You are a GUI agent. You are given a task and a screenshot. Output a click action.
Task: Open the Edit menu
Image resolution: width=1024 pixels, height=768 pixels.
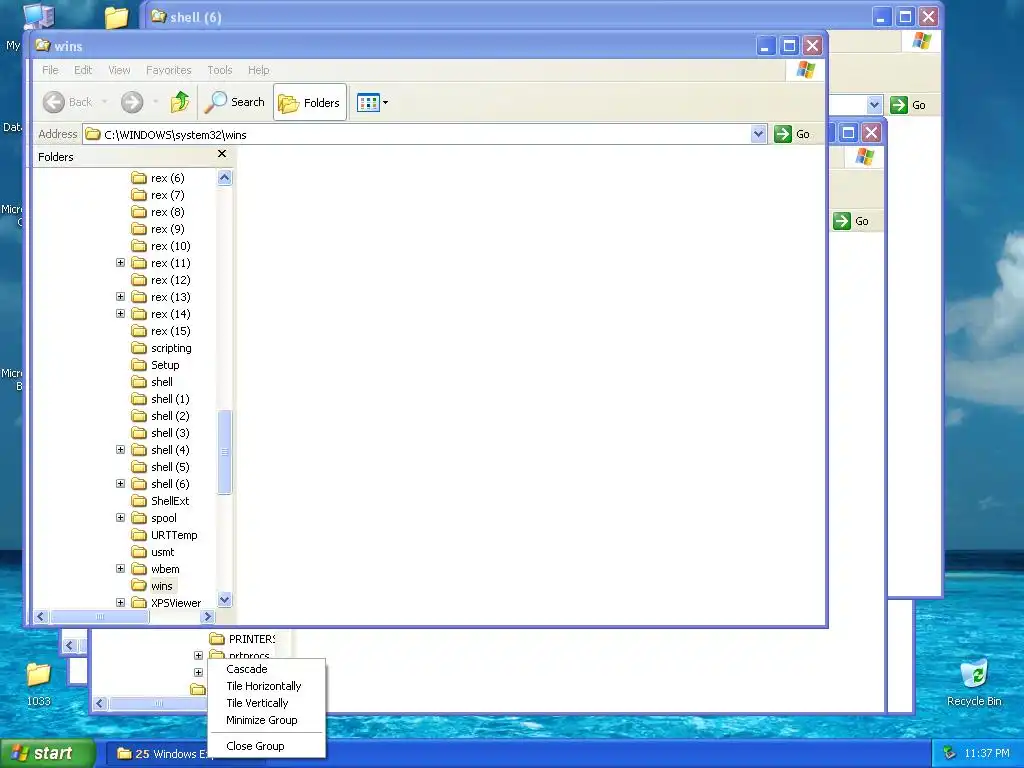83,70
